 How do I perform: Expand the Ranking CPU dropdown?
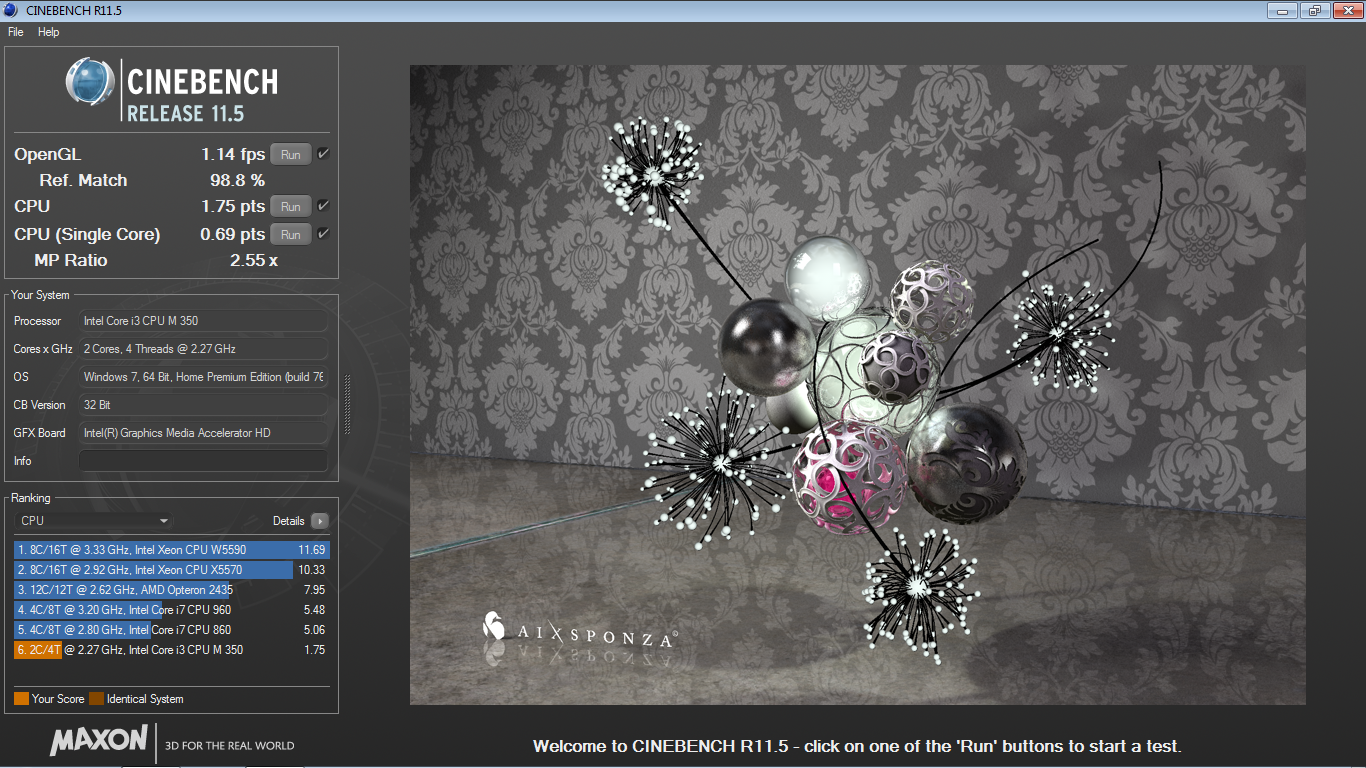click(x=93, y=521)
